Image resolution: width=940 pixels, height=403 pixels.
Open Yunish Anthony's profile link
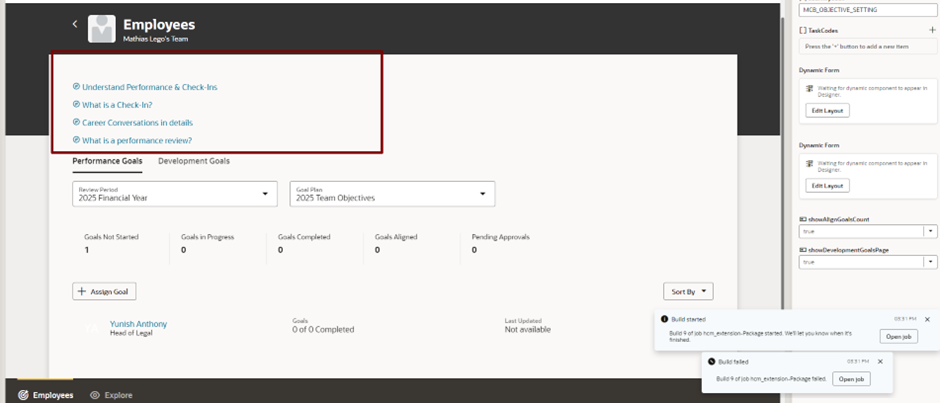pyautogui.click(x=138, y=324)
